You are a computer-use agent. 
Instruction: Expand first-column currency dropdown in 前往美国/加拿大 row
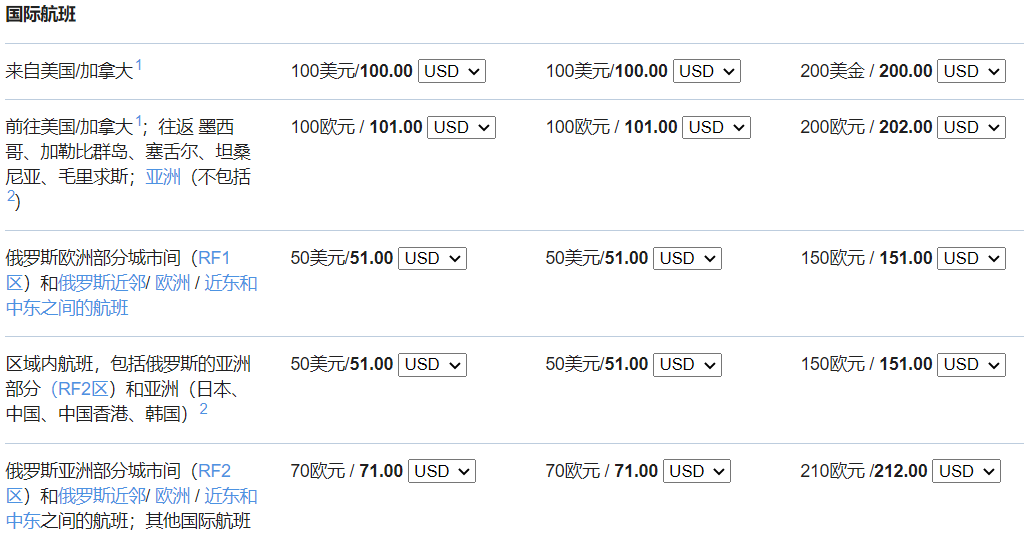tap(461, 127)
